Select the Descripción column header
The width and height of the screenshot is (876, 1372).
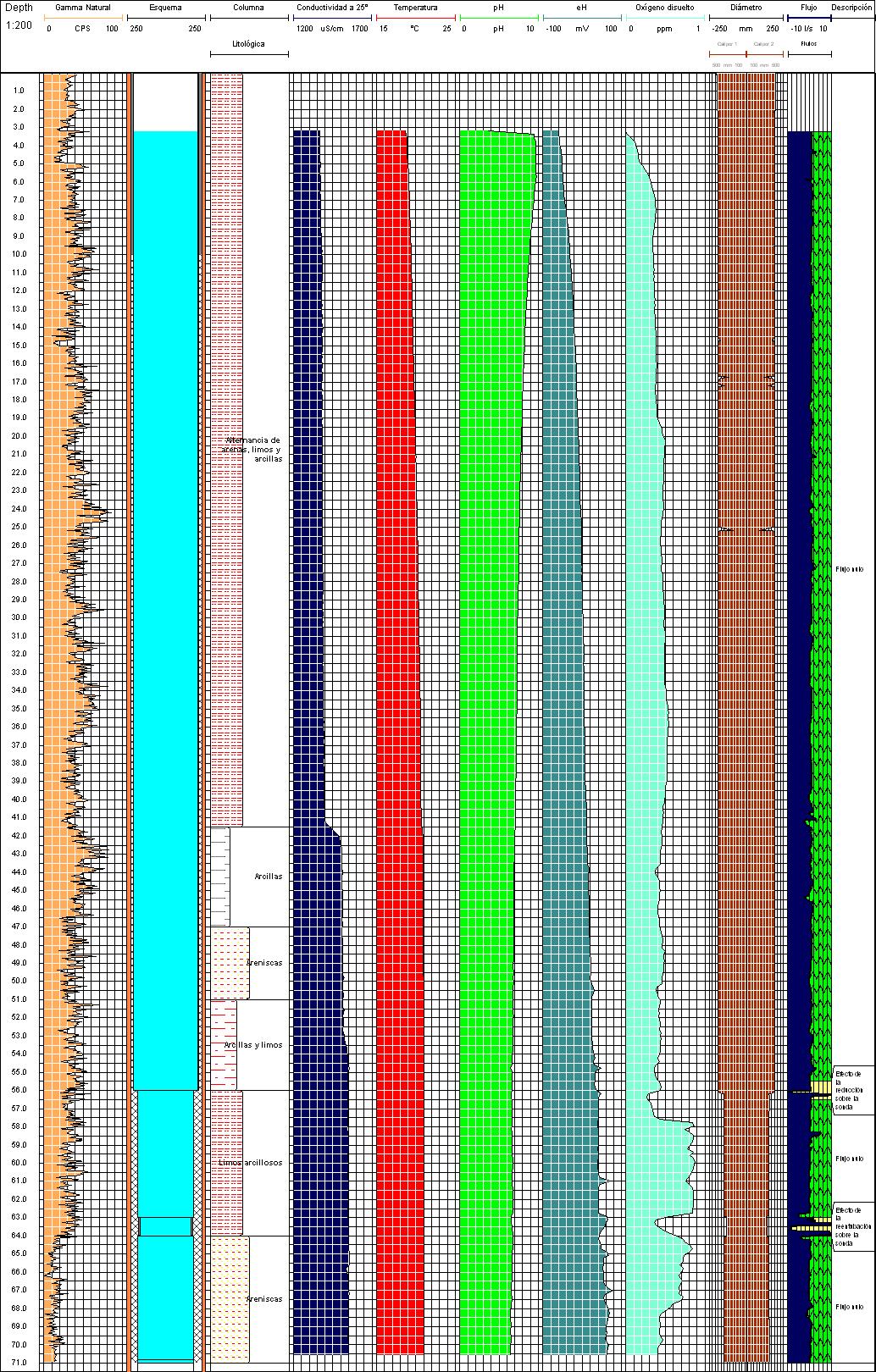point(851,8)
